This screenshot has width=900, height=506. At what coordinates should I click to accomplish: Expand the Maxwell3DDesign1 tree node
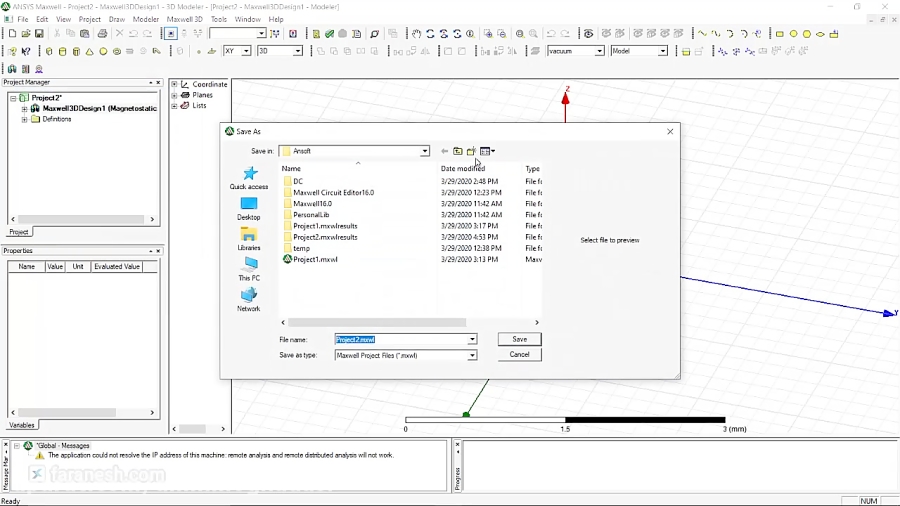point(25,108)
